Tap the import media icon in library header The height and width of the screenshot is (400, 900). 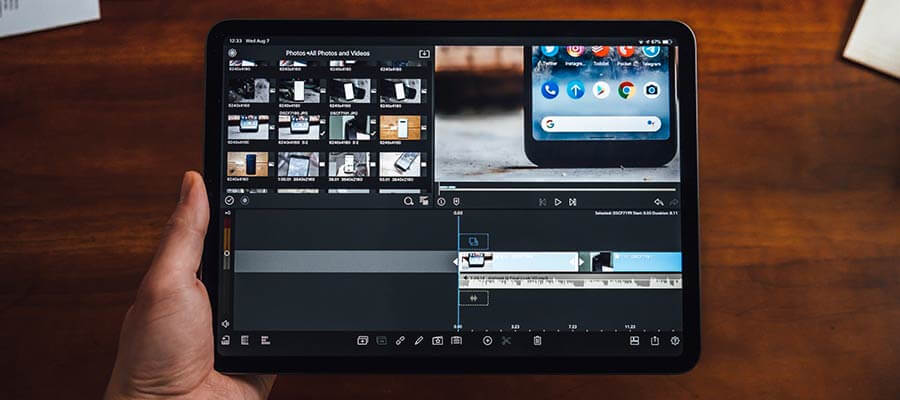click(x=424, y=53)
